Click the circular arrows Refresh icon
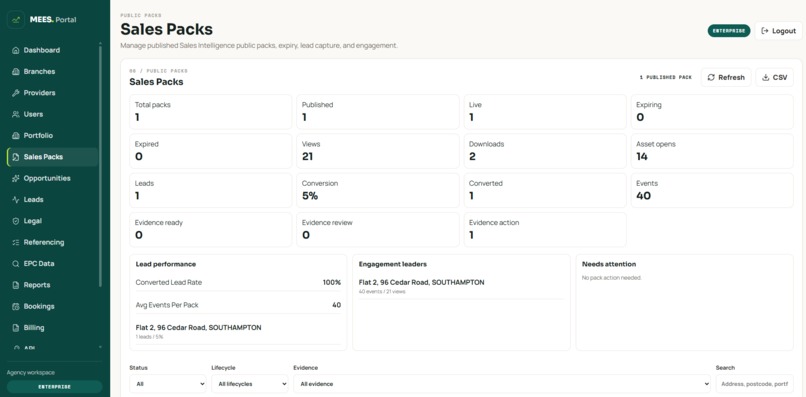 (711, 78)
